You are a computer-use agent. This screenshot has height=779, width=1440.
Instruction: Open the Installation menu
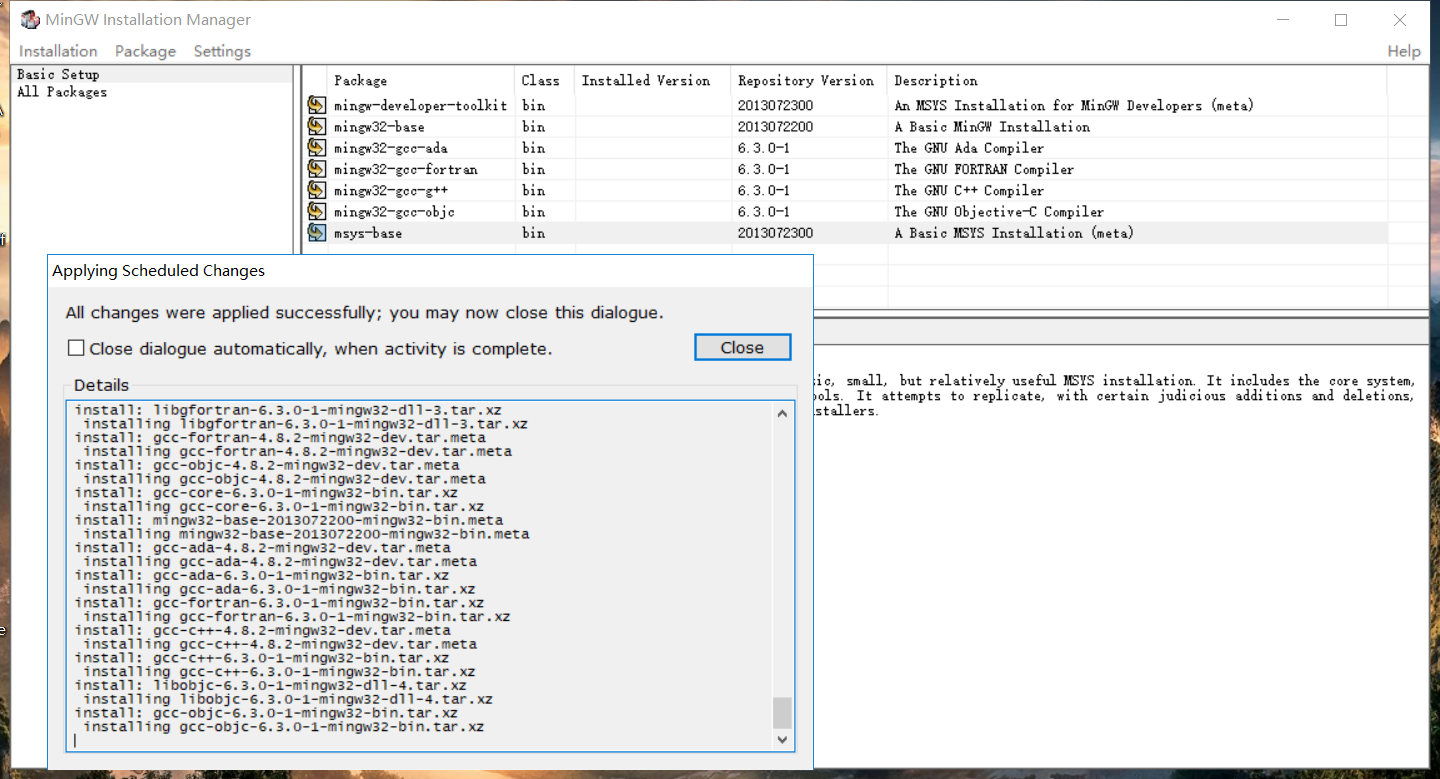pos(58,51)
